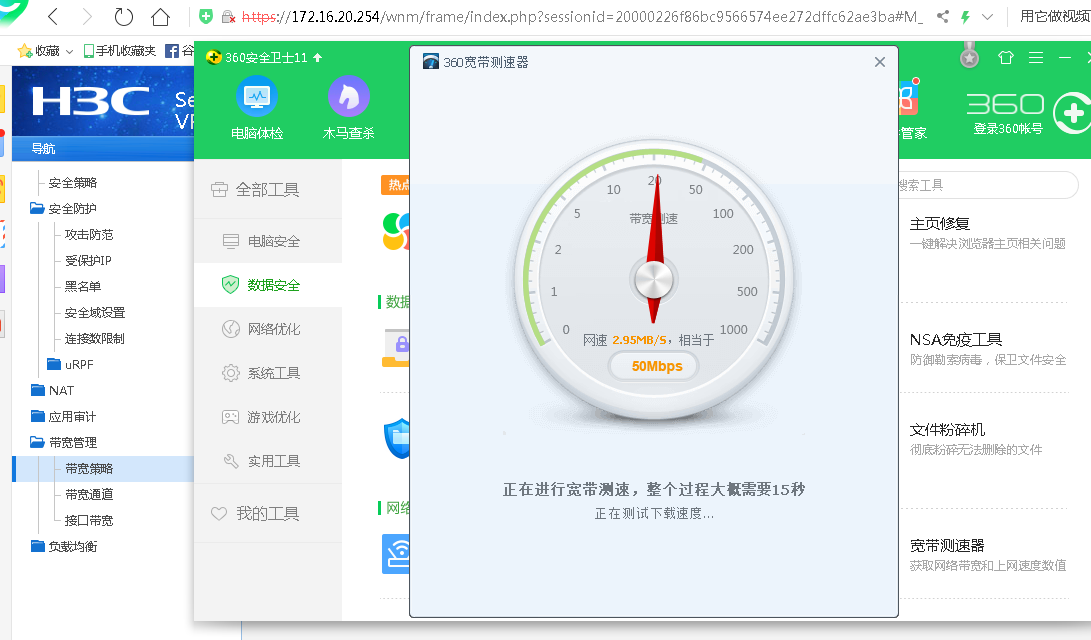Click the 360 medal icon
The width and height of the screenshot is (1091, 640).
(969, 56)
